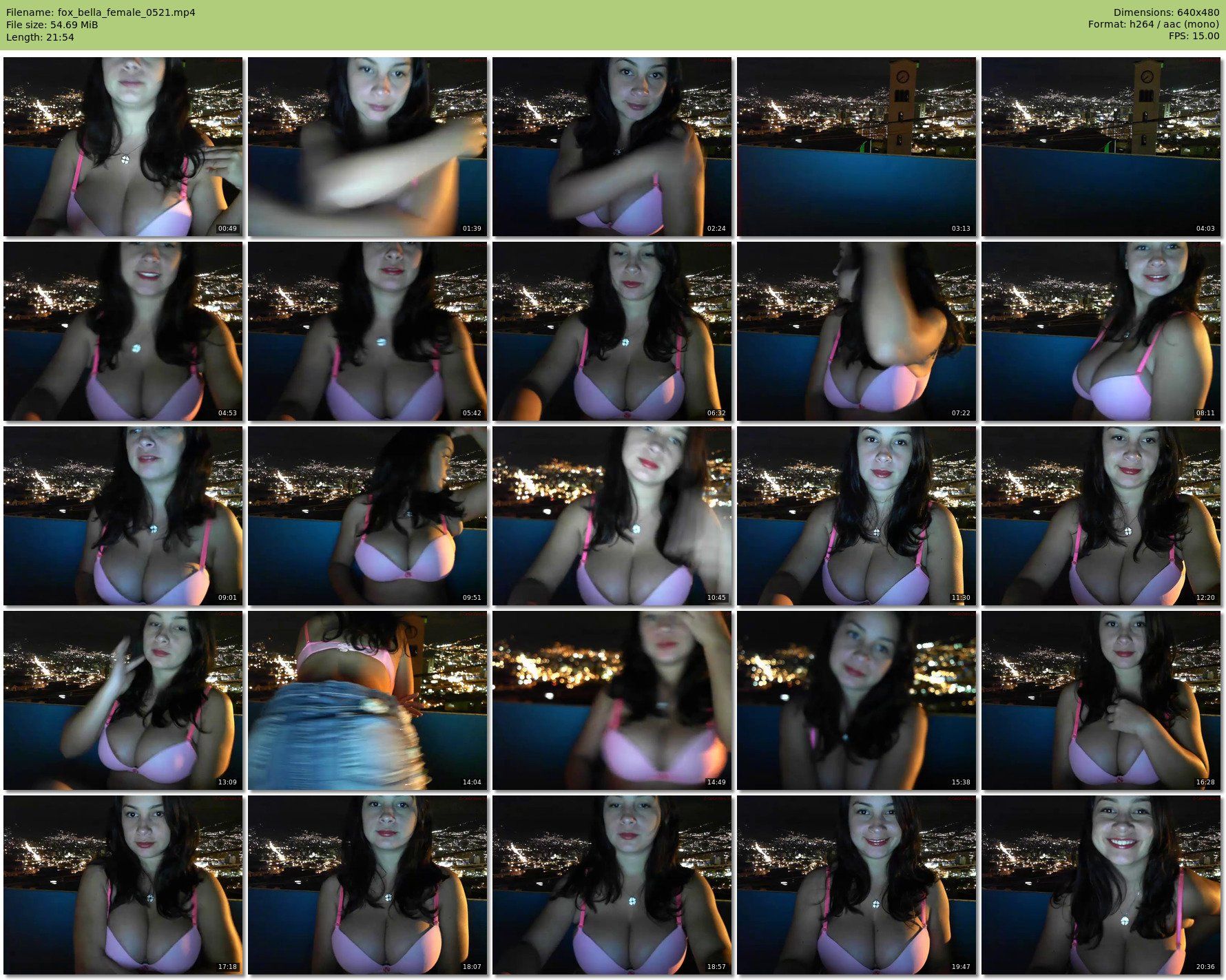Open the 09:51 thumbnail
The width and height of the screenshot is (1226, 980).
[x=367, y=515]
